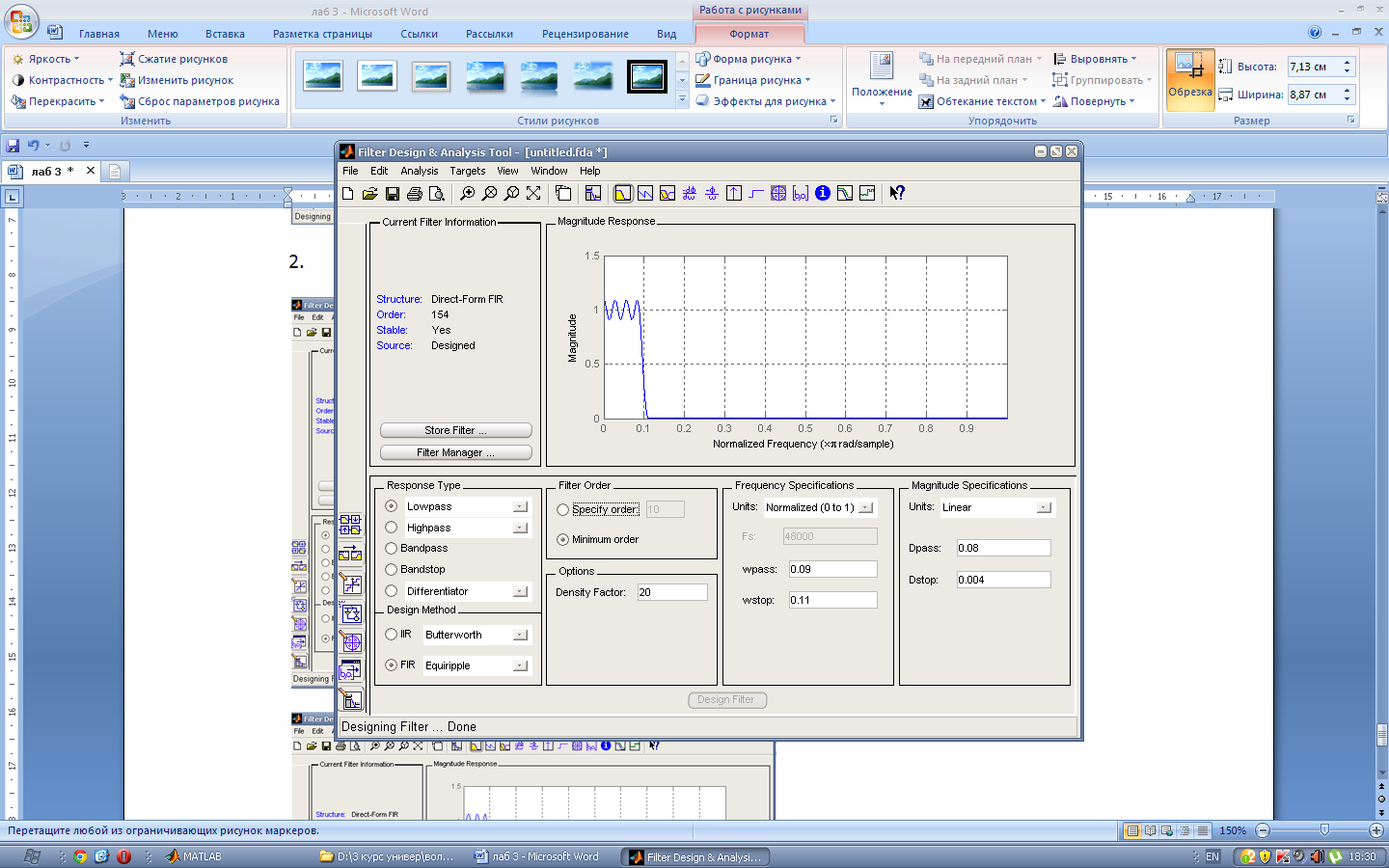Expand Эффекты для рисунка dropdown
Image resolution: width=1389 pixels, height=868 pixels.
[766, 101]
